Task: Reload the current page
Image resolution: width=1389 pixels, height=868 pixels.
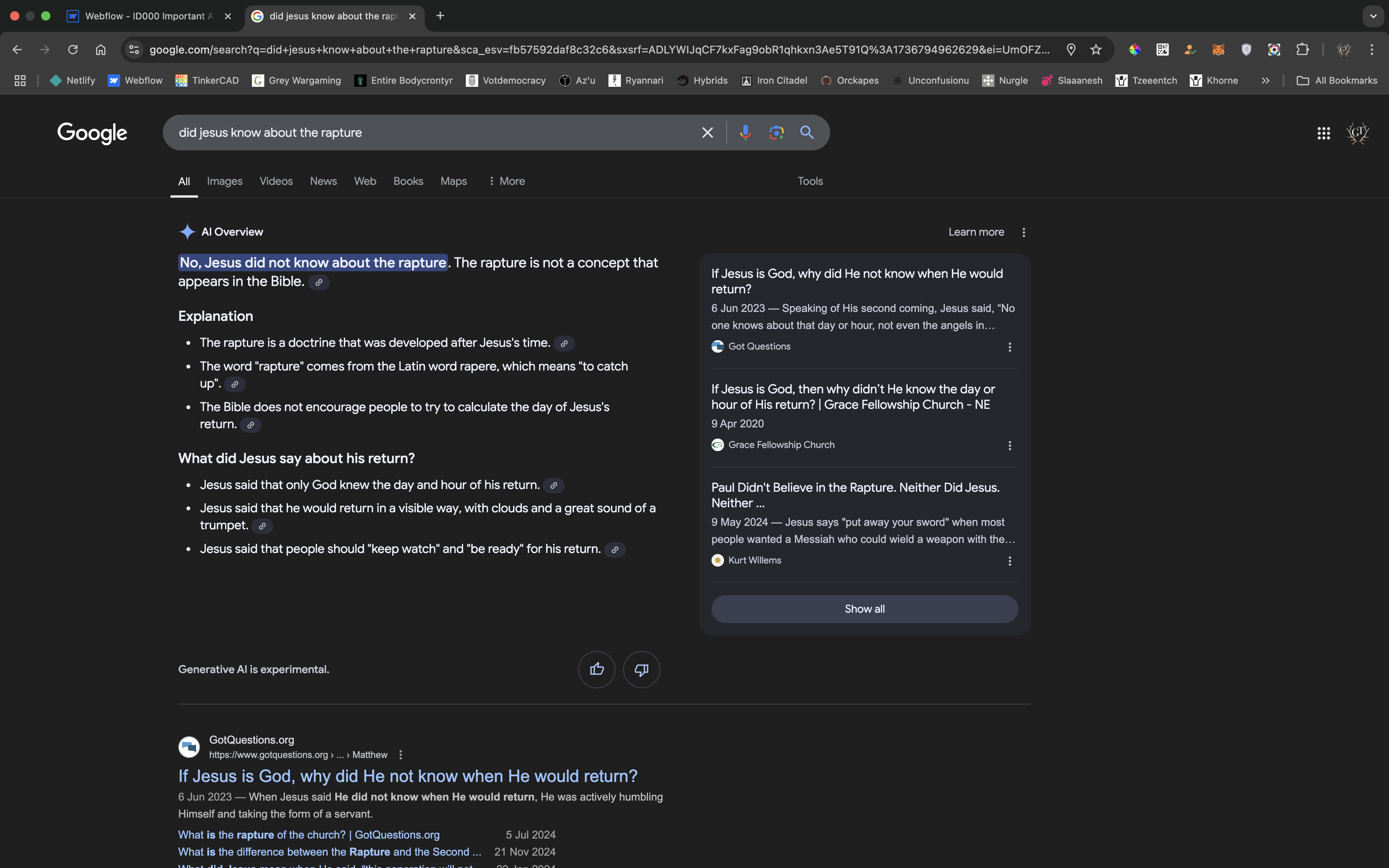Action: [x=73, y=50]
